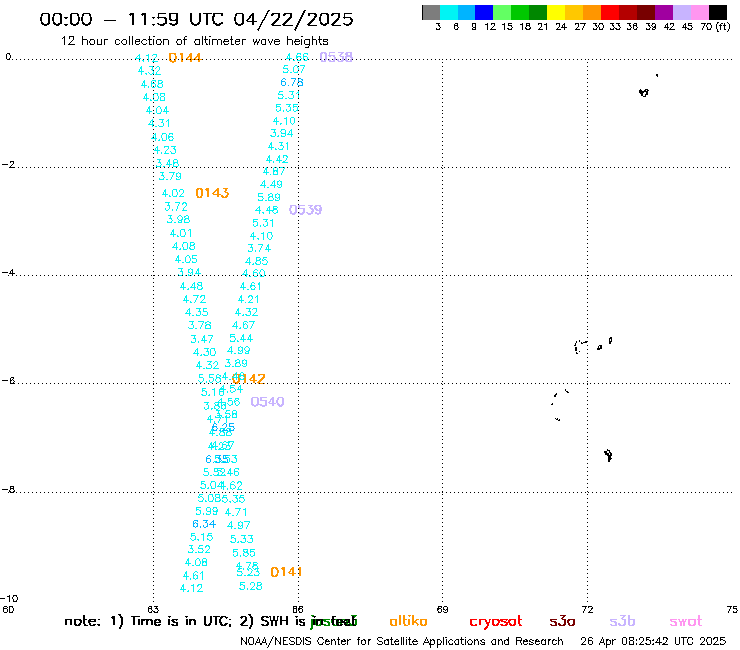Click the lavender 0539 time label
The image size is (740, 650).
(x=305, y=210)
